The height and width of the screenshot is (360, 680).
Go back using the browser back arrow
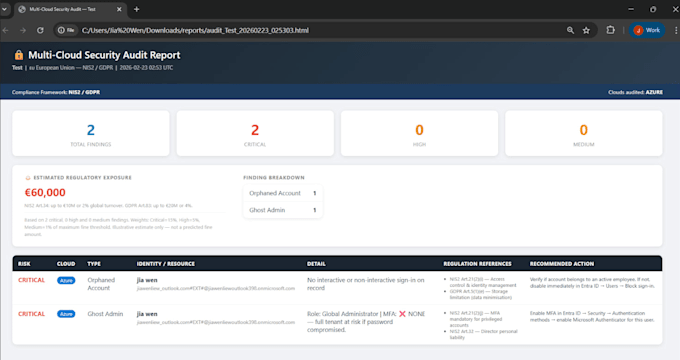click(6, 30)
